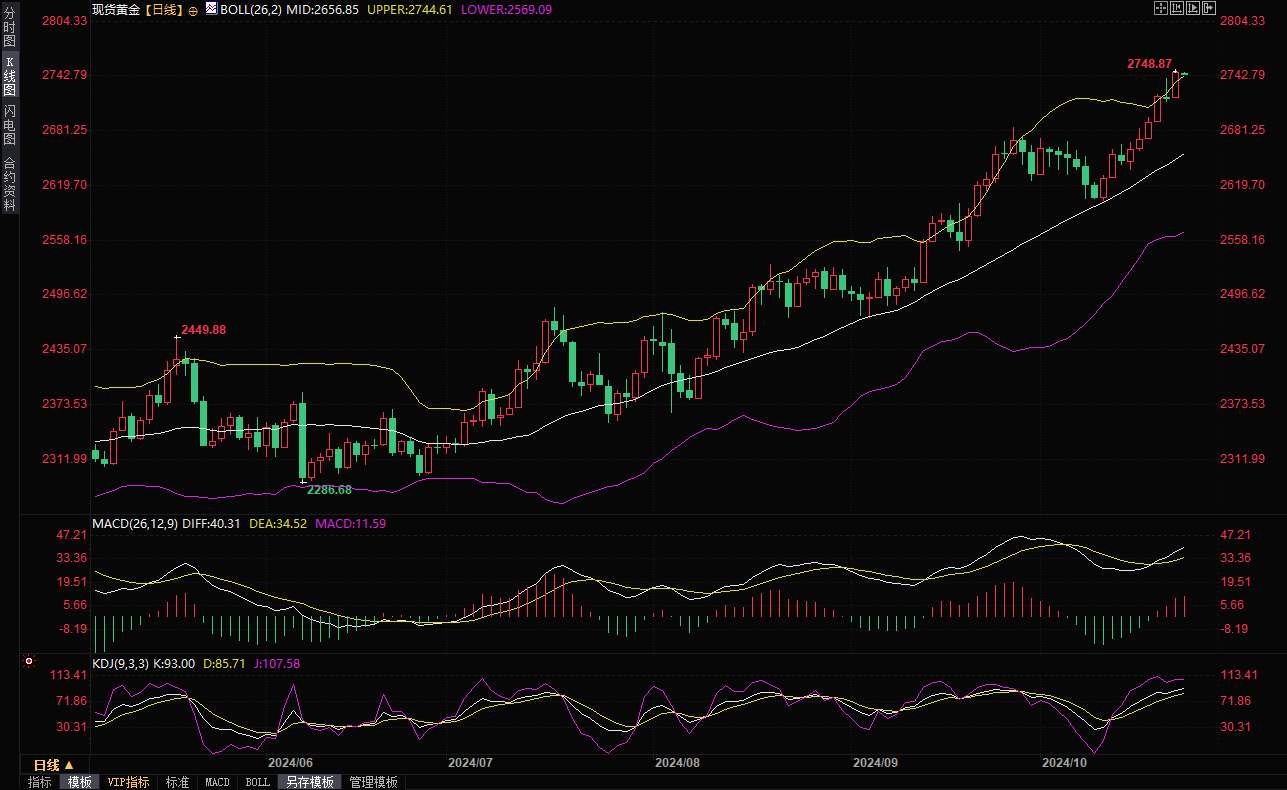1287x790 pixels.
Task: Open the VIP指标 tab
Action: click(128, 782)
